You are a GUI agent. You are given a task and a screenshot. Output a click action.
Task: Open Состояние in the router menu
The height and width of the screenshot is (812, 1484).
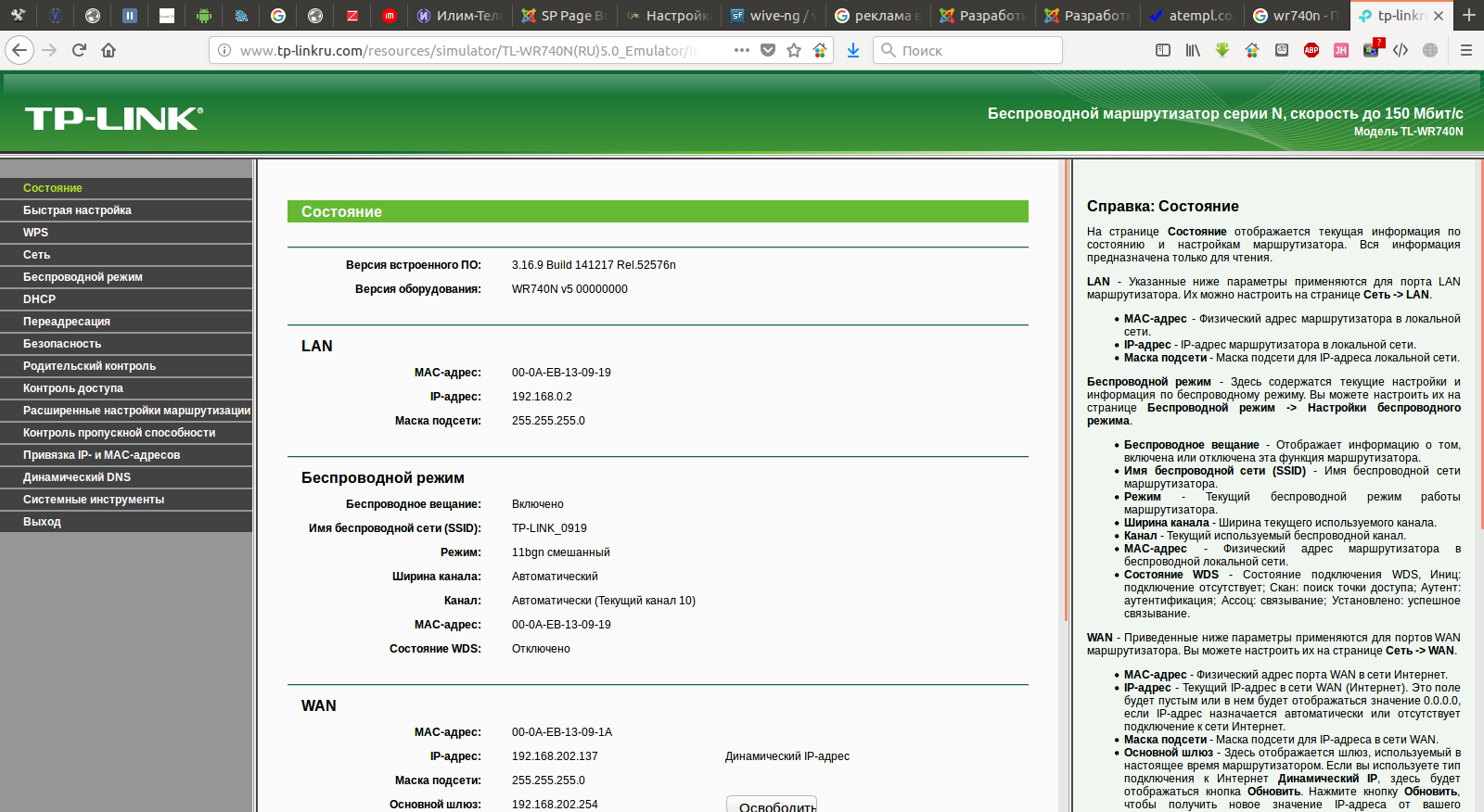(x=126, y=188)
